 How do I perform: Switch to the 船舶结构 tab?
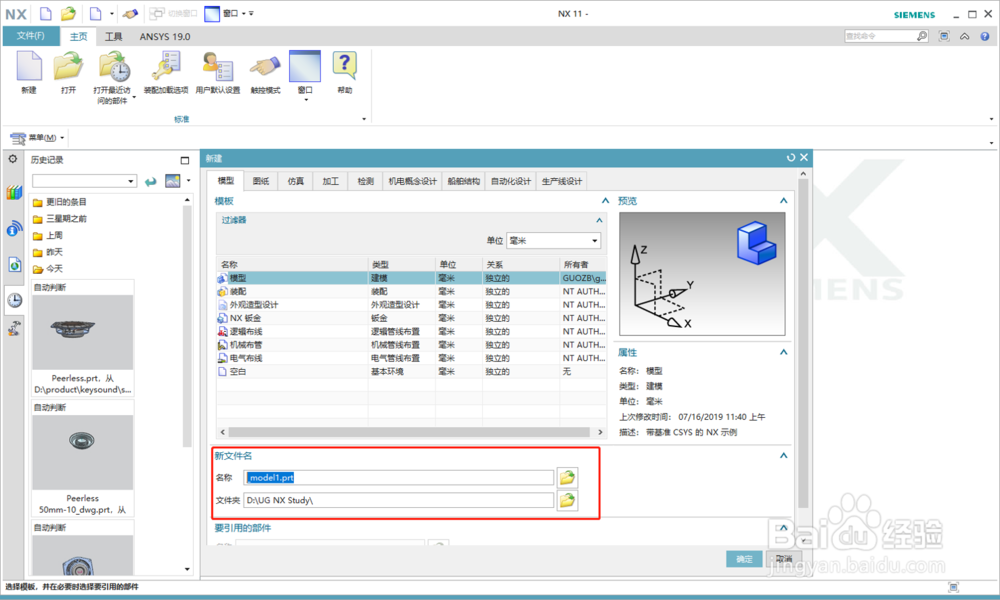pyautogui.click(x=464, y=181)
